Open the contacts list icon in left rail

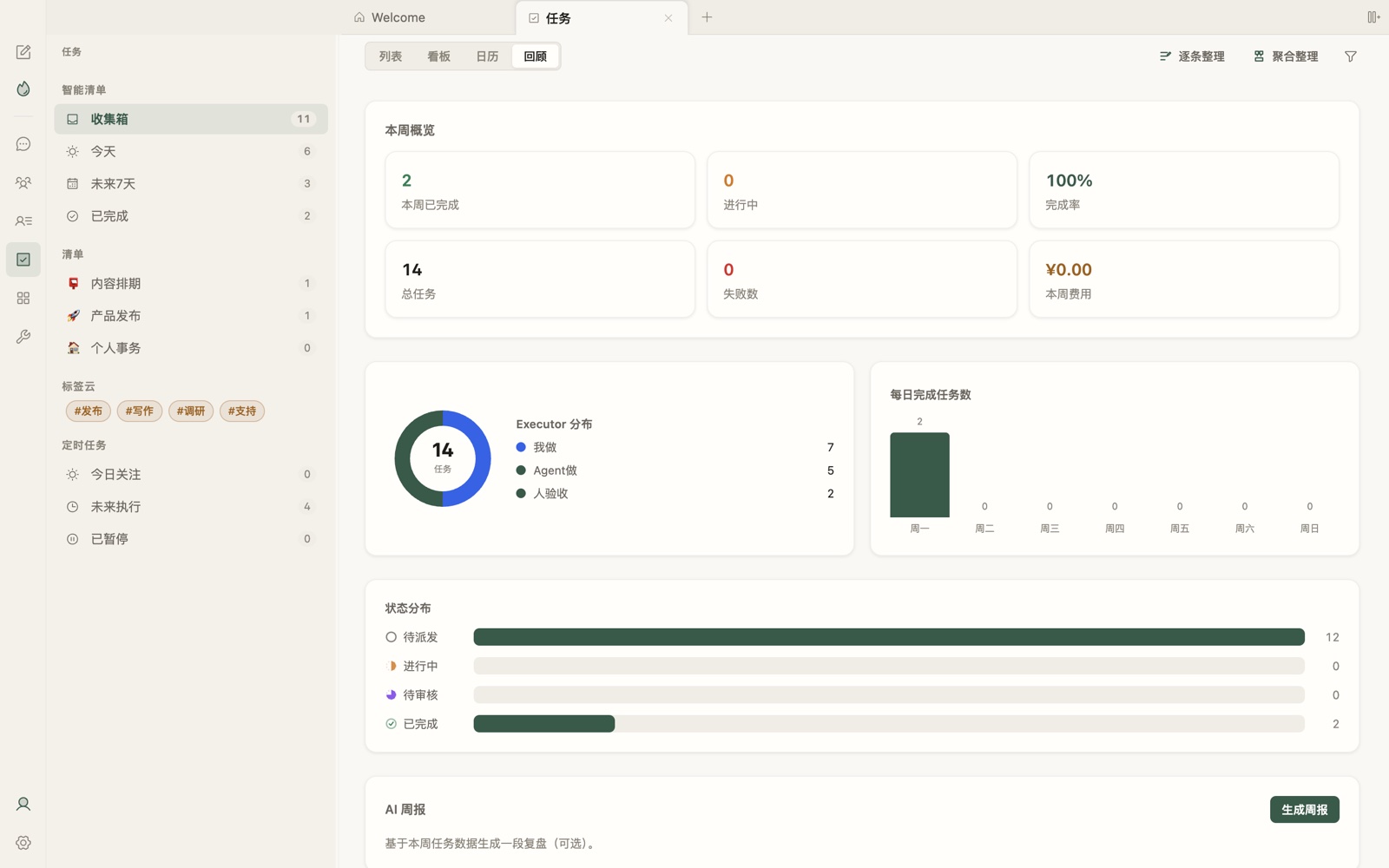click(x=23, y=221)
